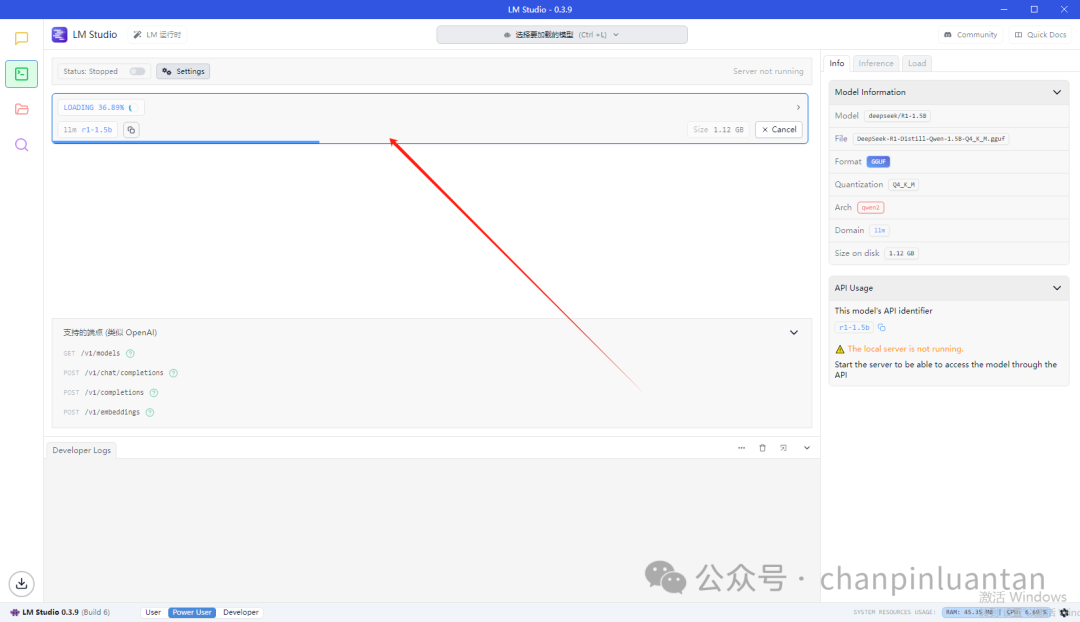The height and width of the screenshot is (622, 1080).
Task: Click the llm r1-1.5b model label
Action: pos(87,129)
